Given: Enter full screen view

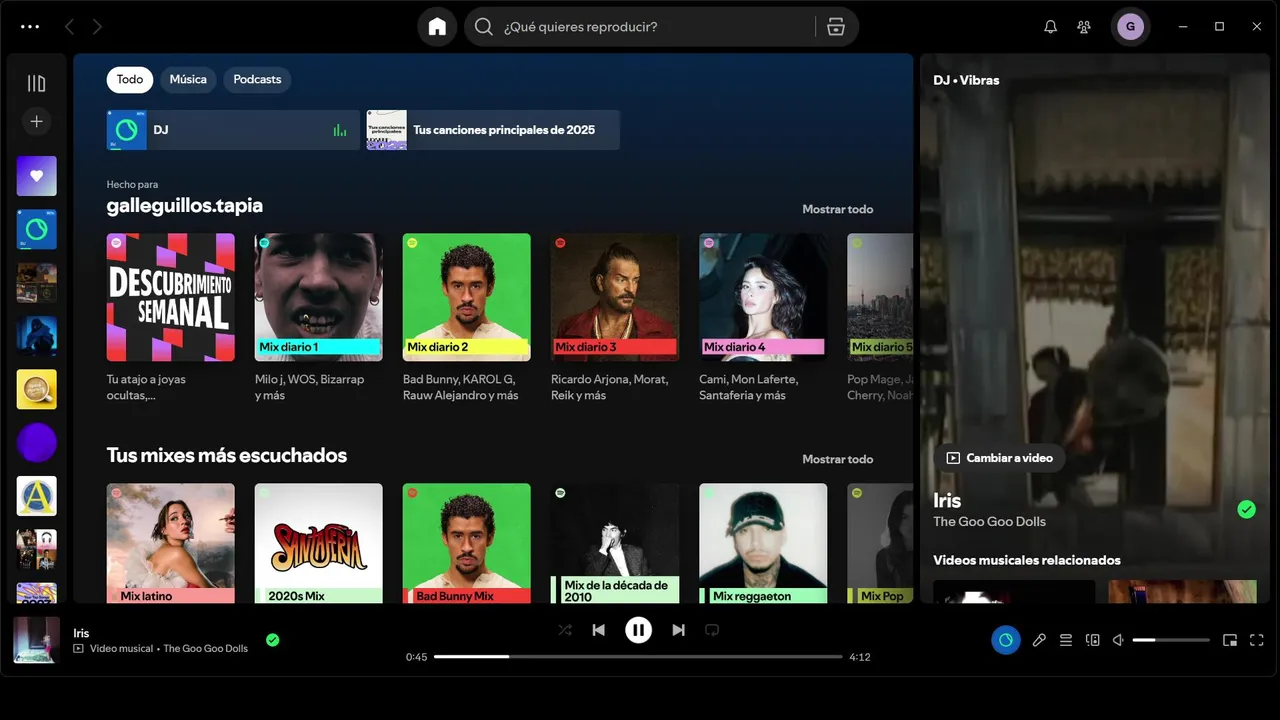Looking at the screenshot, I should tap(1257, 640).
